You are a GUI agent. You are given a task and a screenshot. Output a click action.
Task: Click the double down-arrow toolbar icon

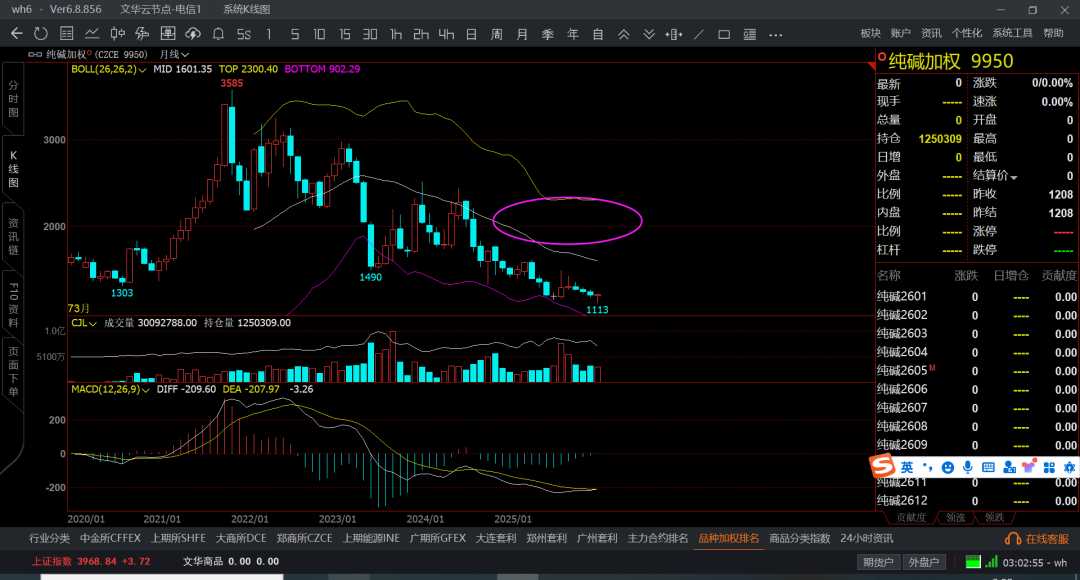[x=649, y=34]
